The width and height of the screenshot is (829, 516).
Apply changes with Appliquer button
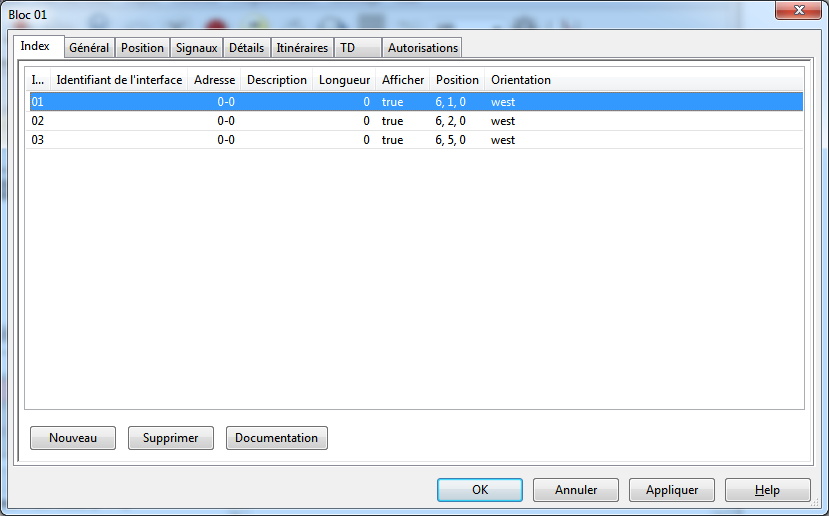[x=671, y=490]
